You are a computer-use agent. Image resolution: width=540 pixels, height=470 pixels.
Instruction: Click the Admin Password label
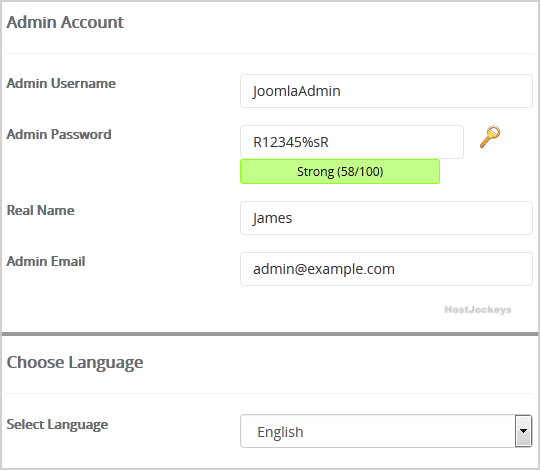(59, 134)
